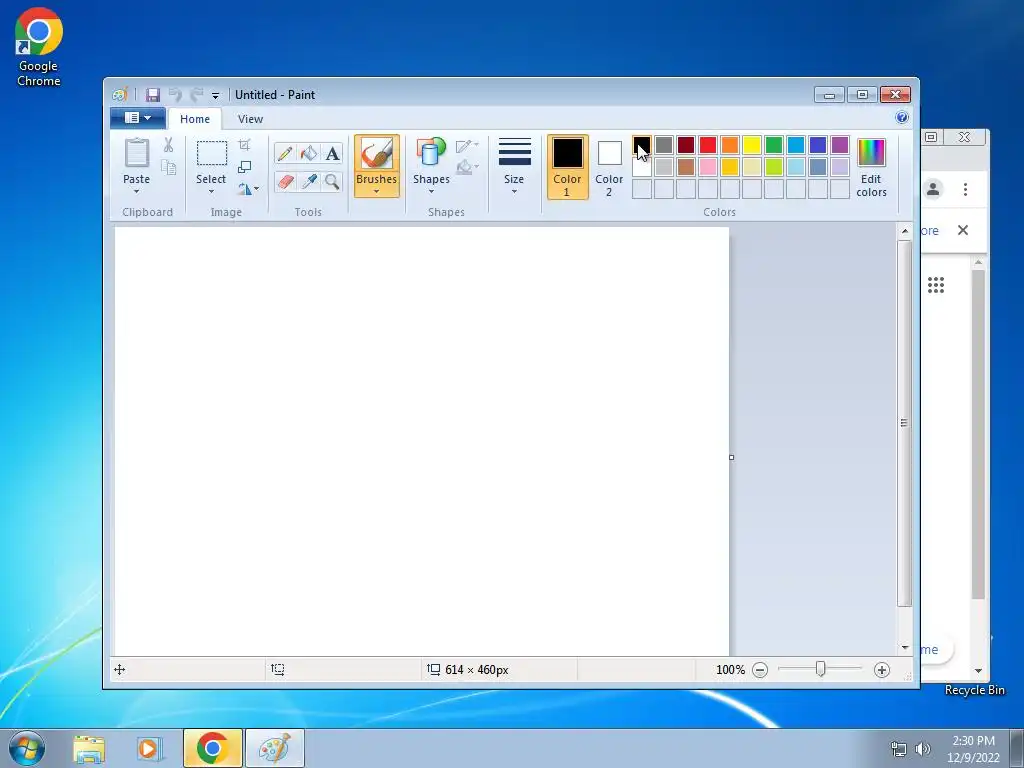
Task: Switch to the View ribbon tab
Action: tap(250, 119)
